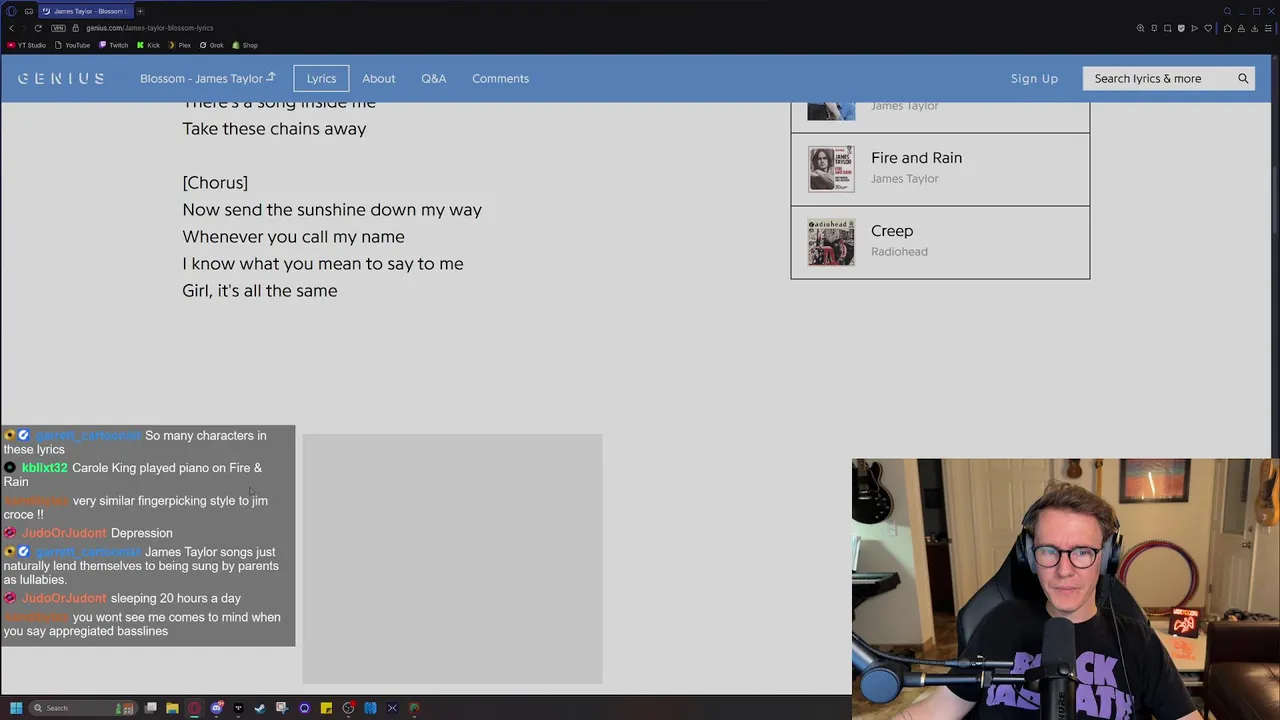Click the Sign Up link
This screenshot has width=1280, height=720.
coord(1034,78)
